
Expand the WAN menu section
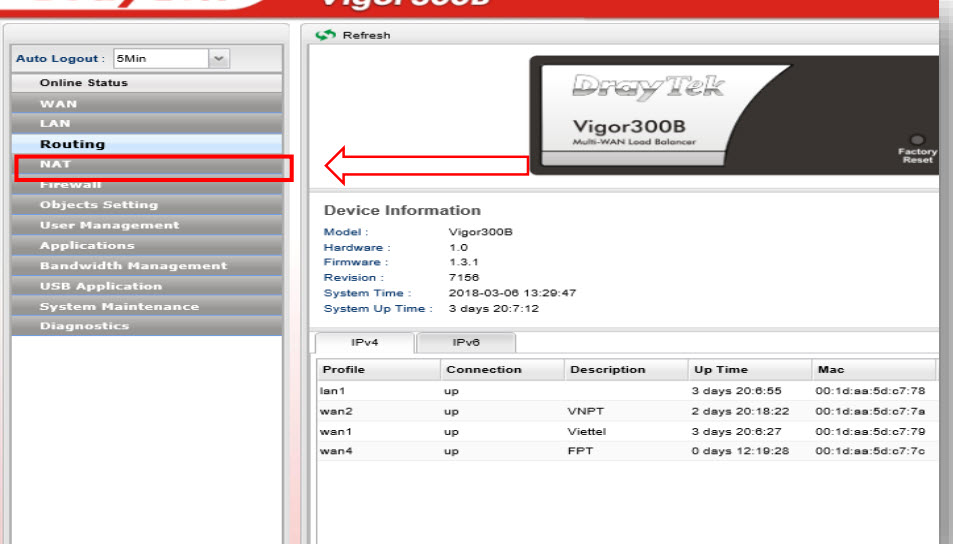58,104
